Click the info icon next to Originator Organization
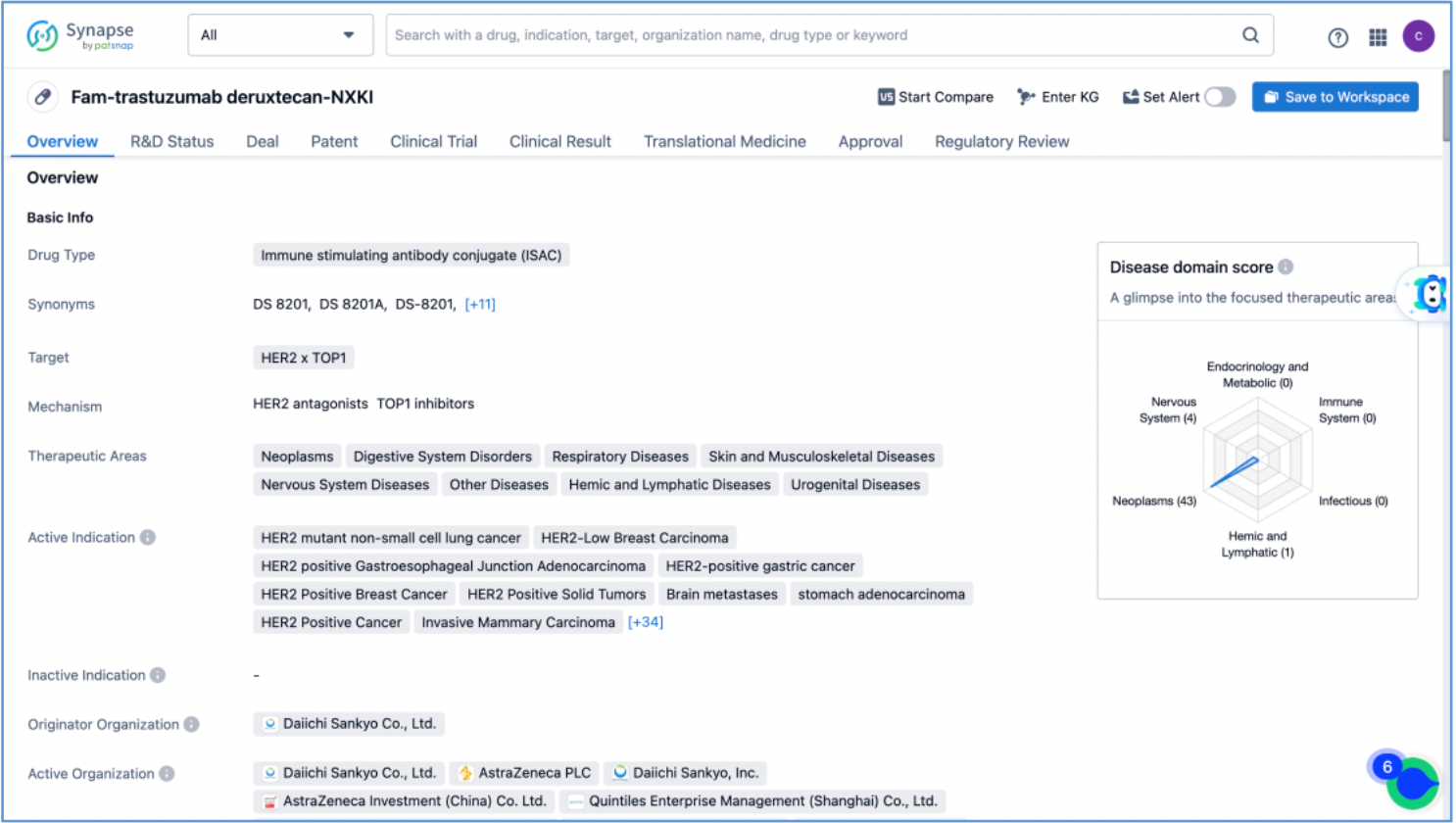Viewport: 1456px width, 823px height. click(x=192, y=724)
